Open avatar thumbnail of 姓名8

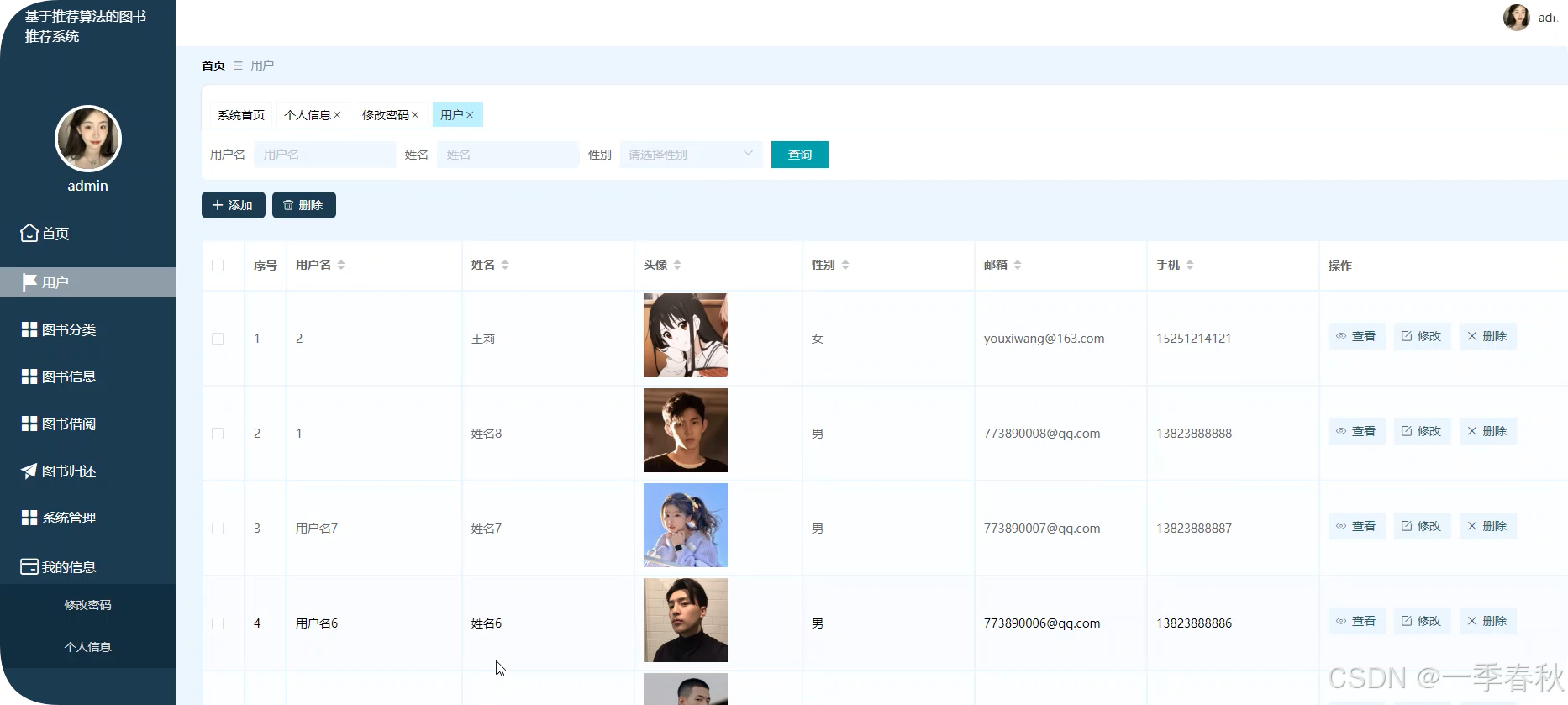686,430
